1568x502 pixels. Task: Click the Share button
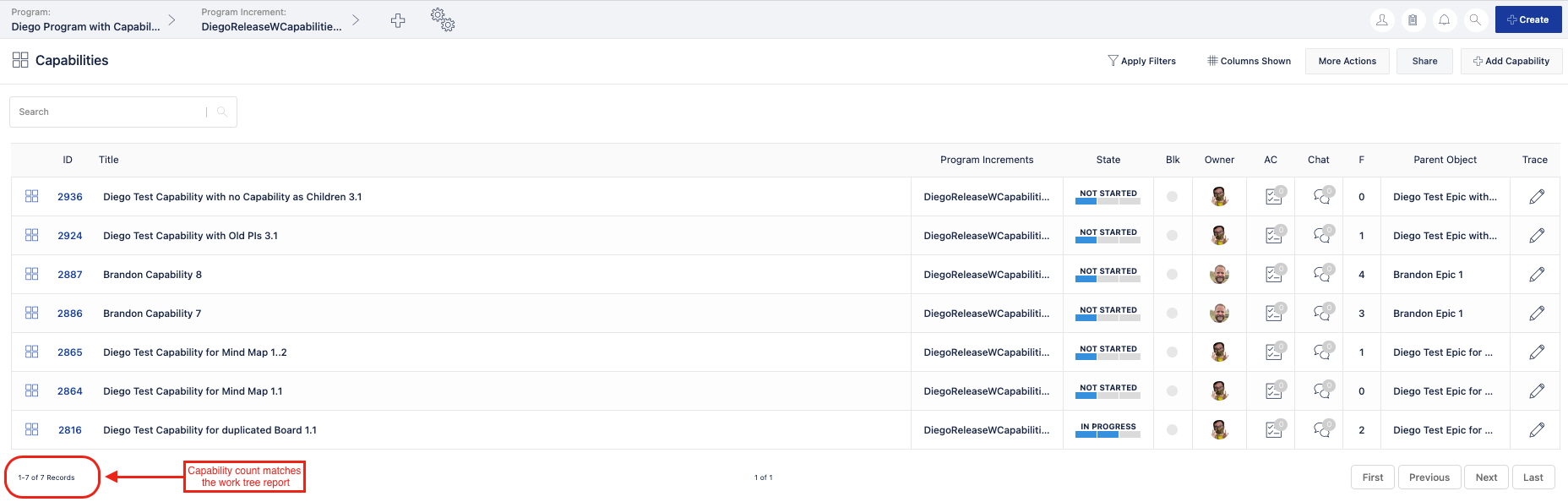point(1424,61)
